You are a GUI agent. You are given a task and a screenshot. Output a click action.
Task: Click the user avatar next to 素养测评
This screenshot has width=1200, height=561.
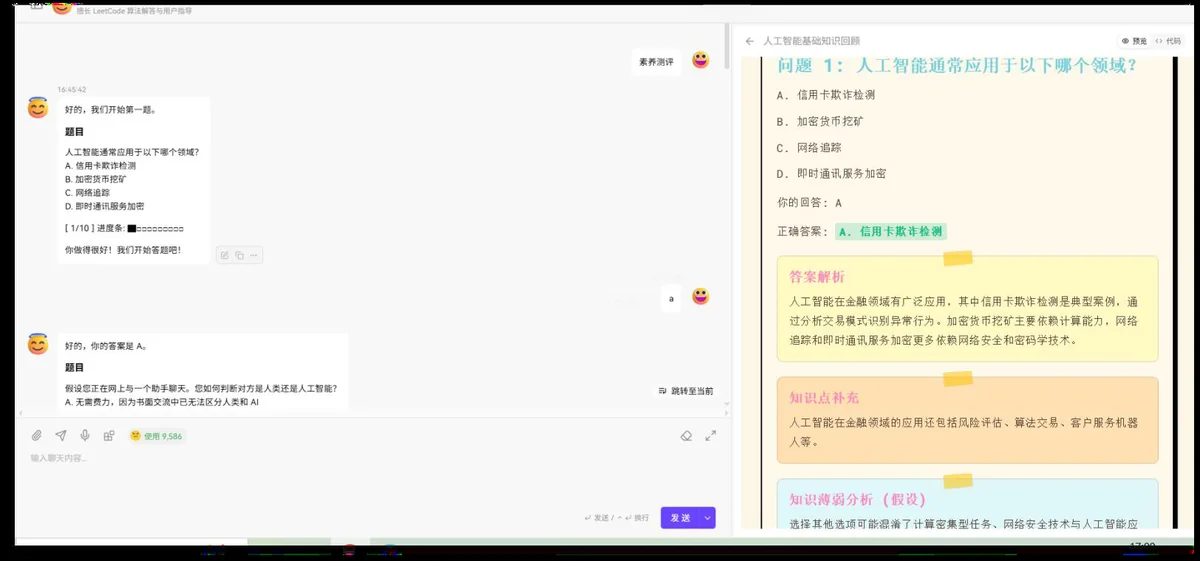point(701,60)
